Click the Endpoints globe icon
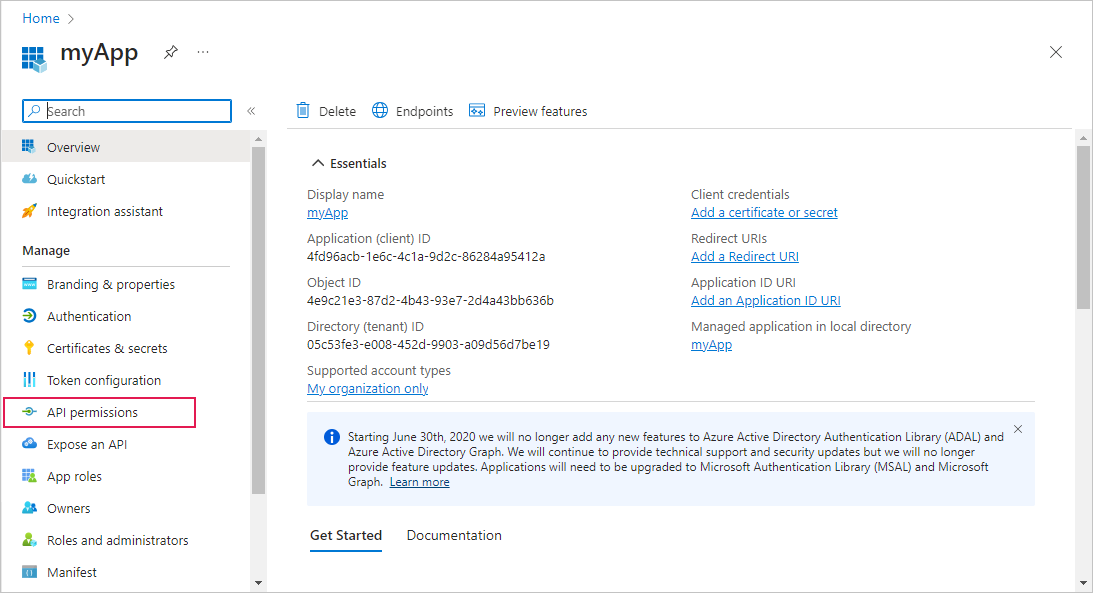This screenshot has width=1093, height=593. point(380,110)
